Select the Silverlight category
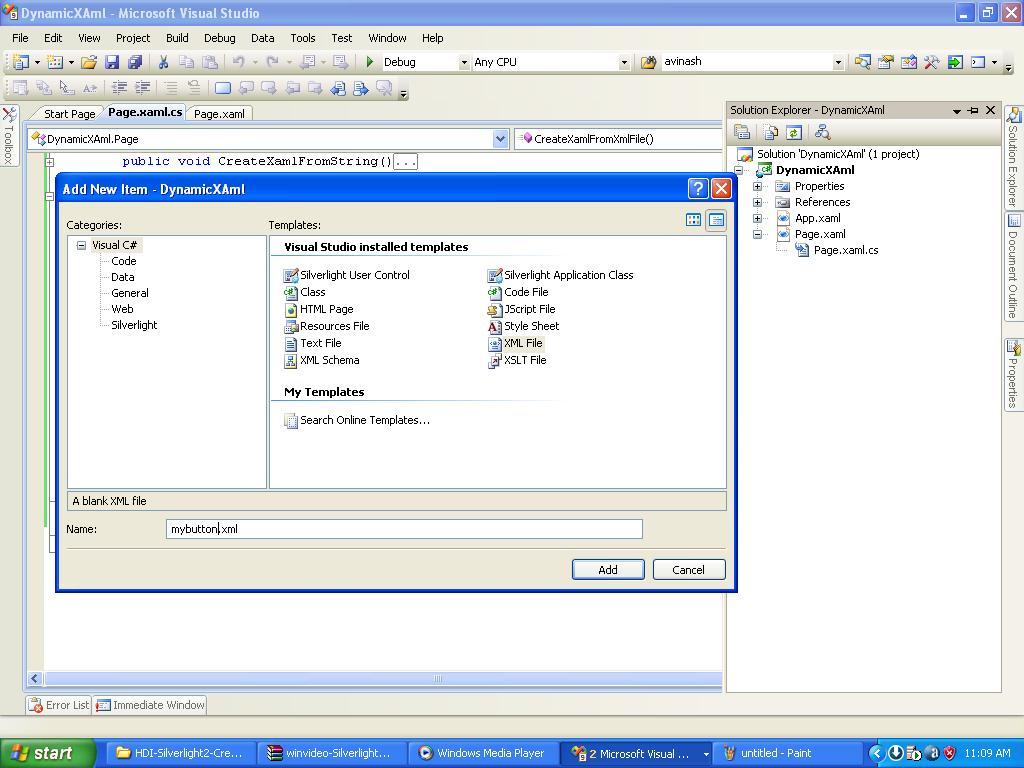 pyautogui.click(x=134, y=325)
